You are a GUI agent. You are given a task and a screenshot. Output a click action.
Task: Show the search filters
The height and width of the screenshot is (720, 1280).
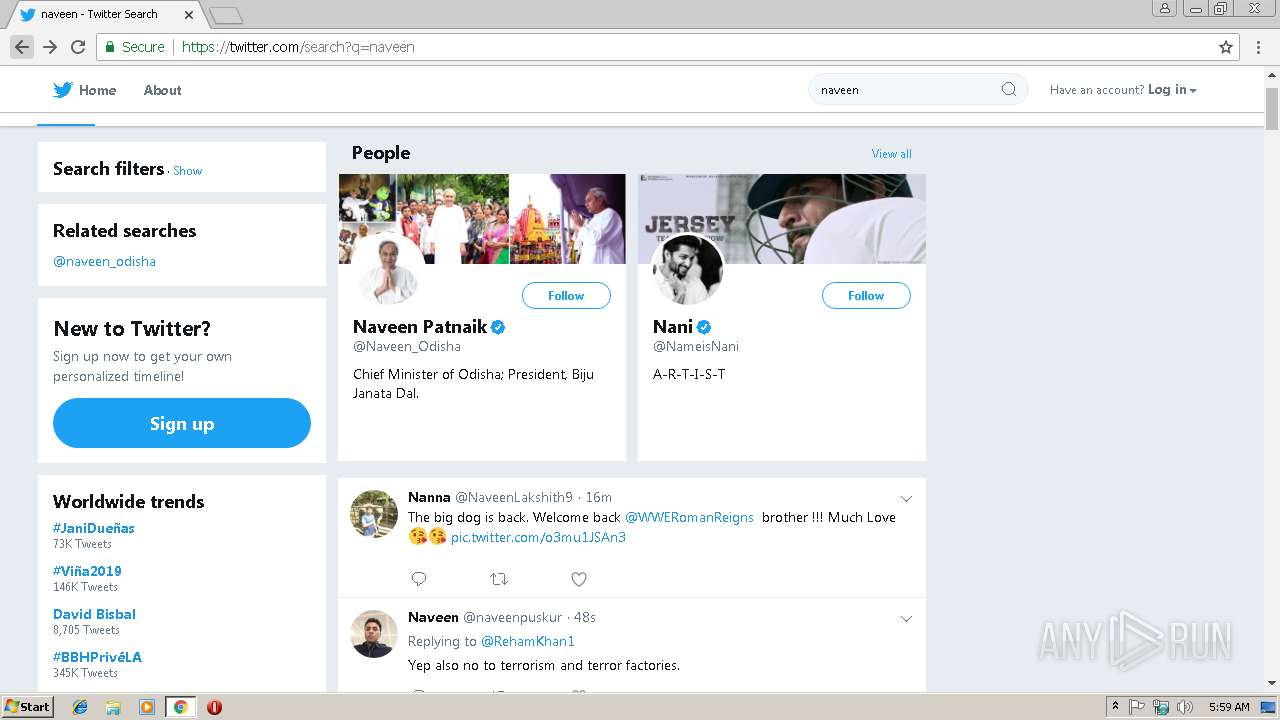point(188,171)
